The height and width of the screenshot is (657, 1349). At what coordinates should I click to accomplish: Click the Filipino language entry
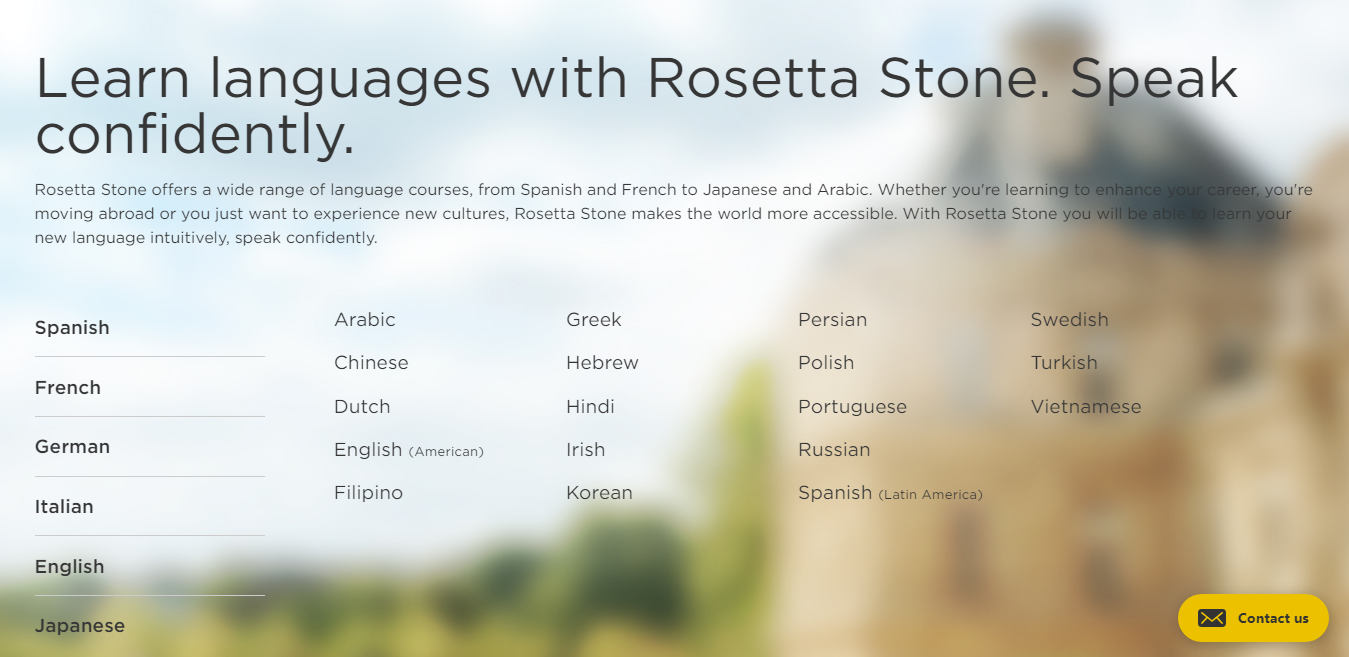click(x=368, y=493)
